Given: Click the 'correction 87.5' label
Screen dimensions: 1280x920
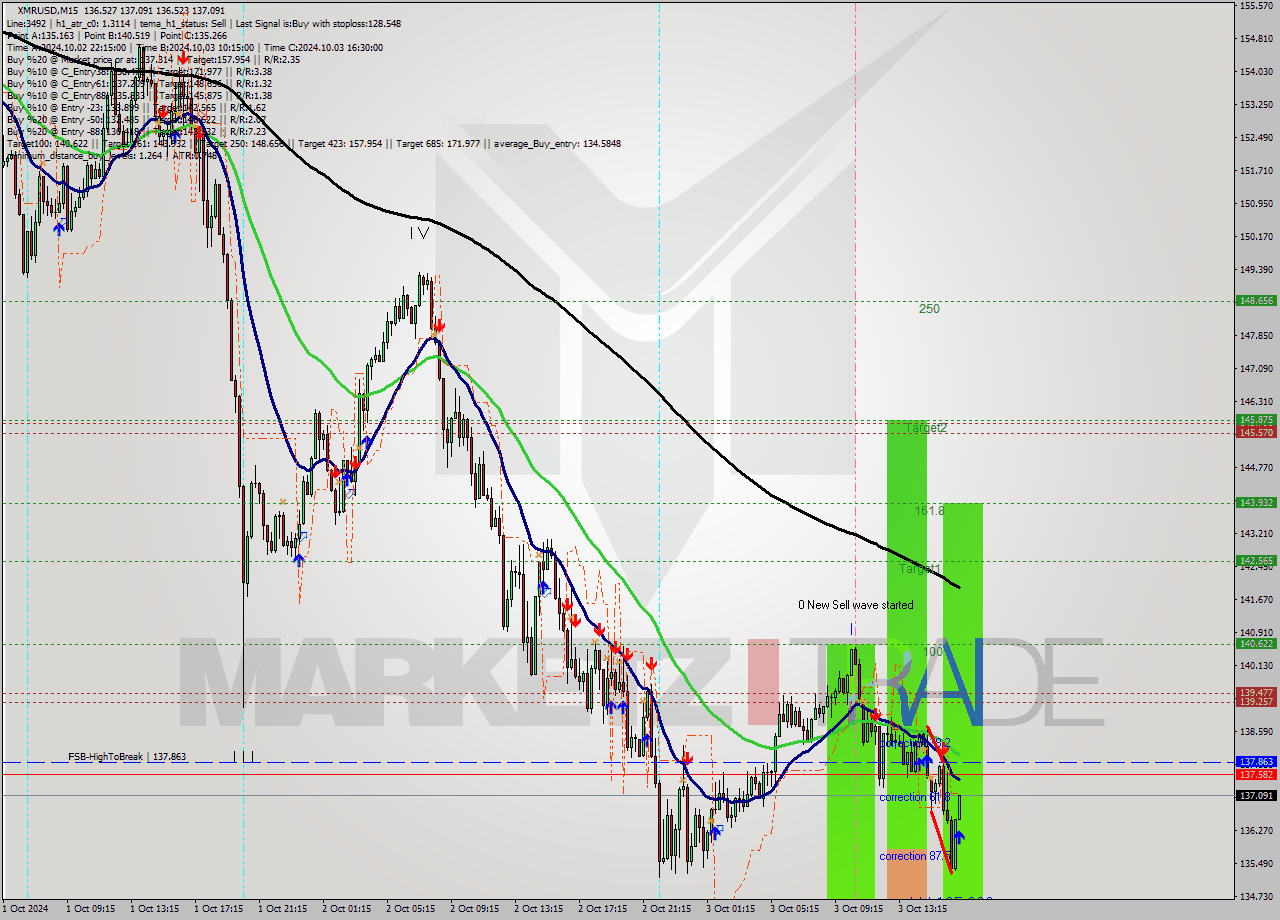Looking at the screenshot, I should tap(915, 856).
